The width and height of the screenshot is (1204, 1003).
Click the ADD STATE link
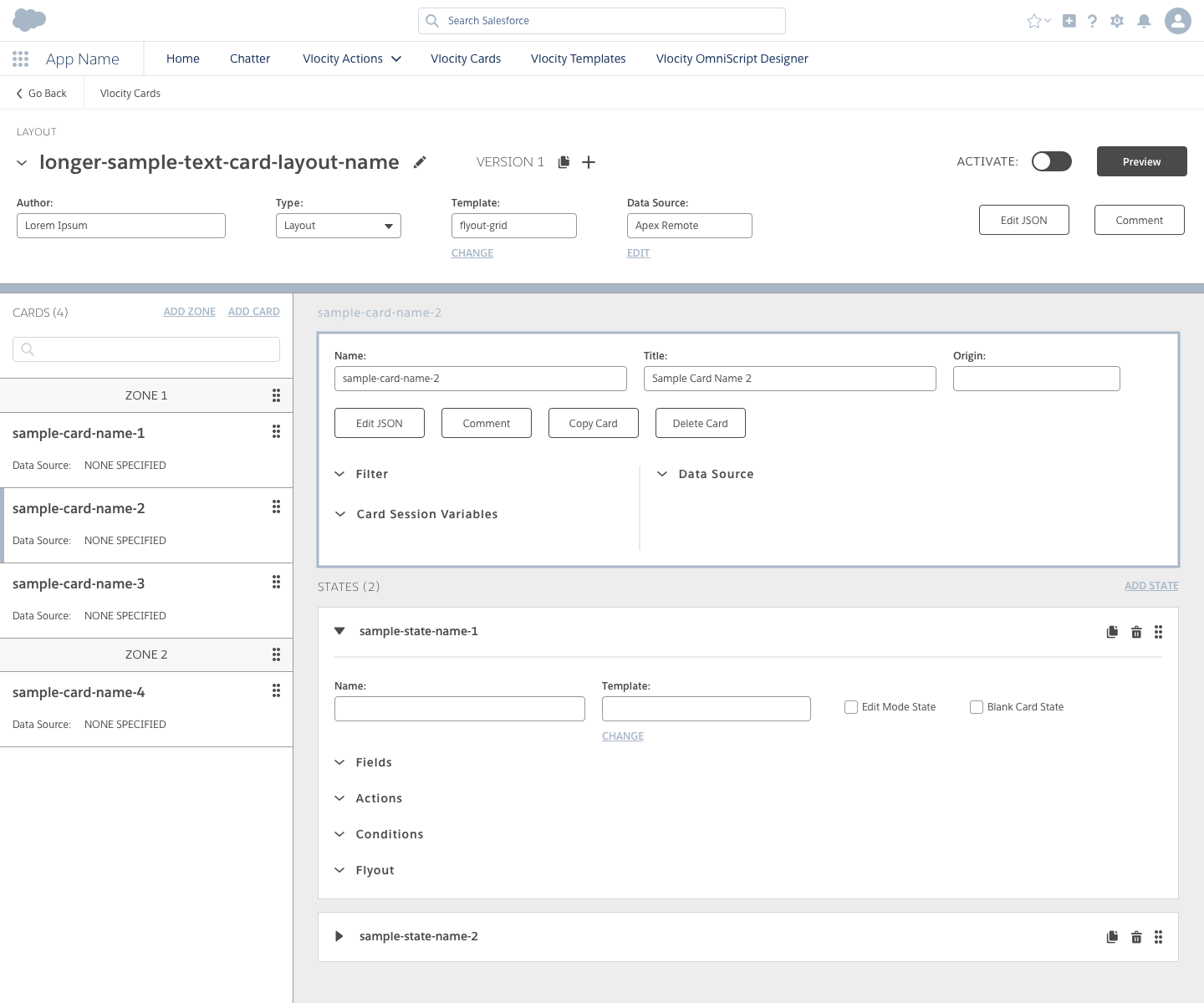[x=1151, y=586]
